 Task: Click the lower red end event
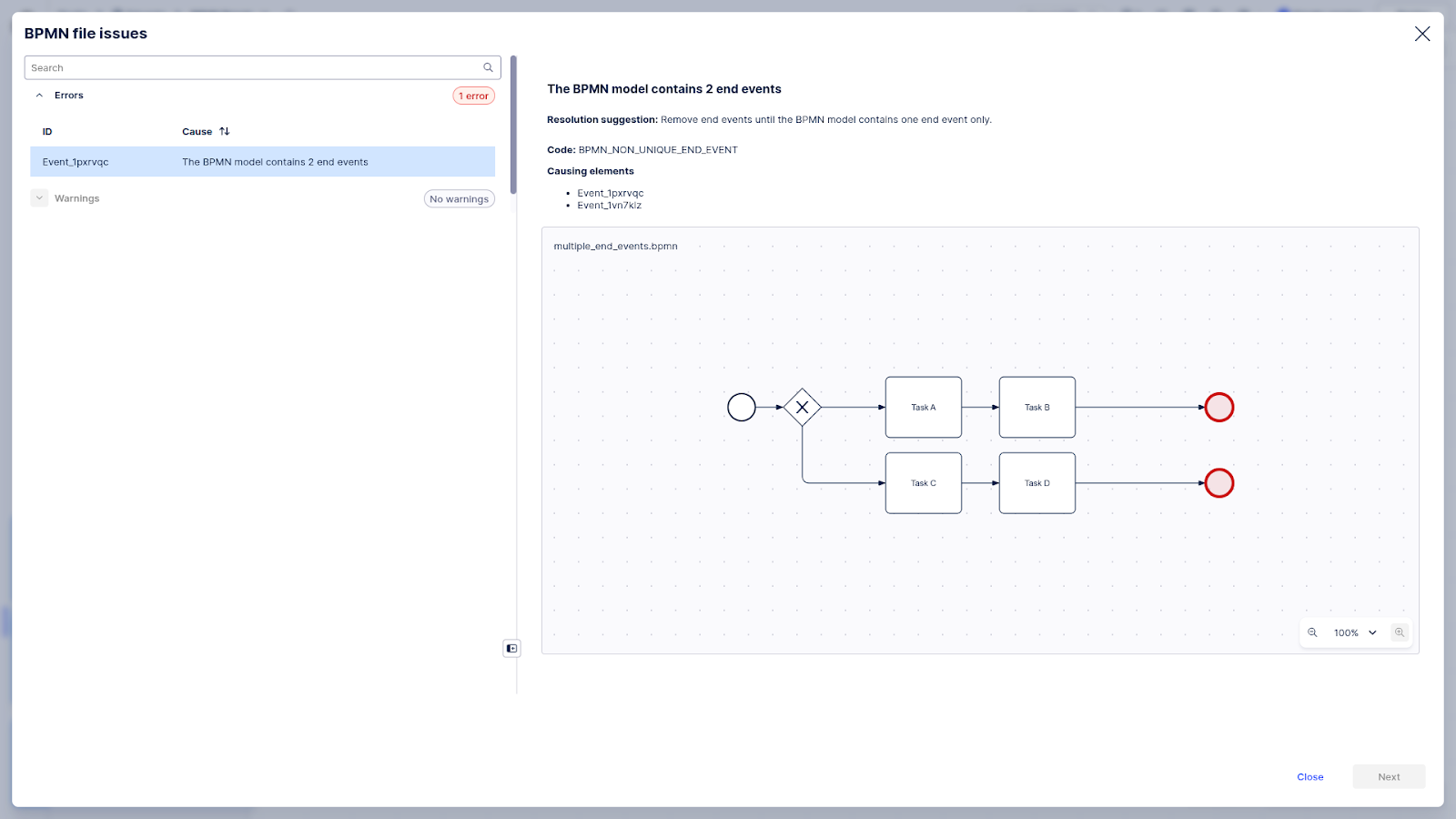(1218, 483)
